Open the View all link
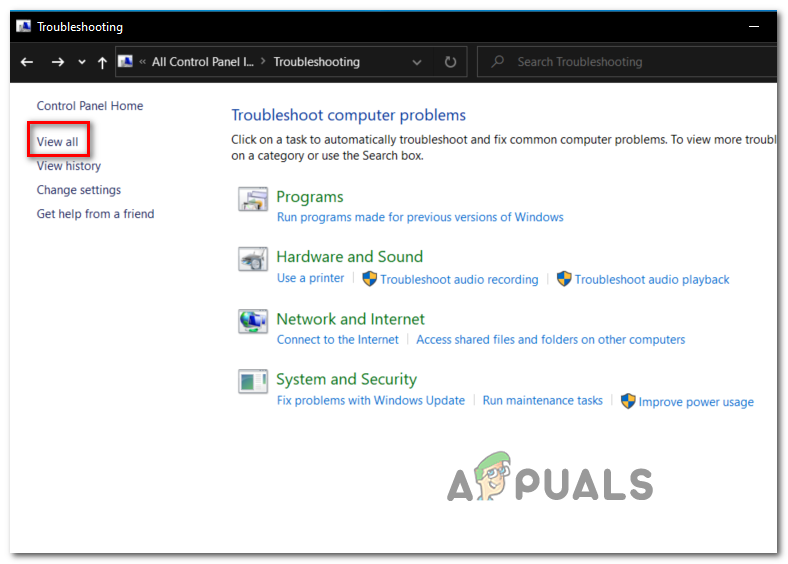Viewport: 788px width, 564px height. [57, 142]
